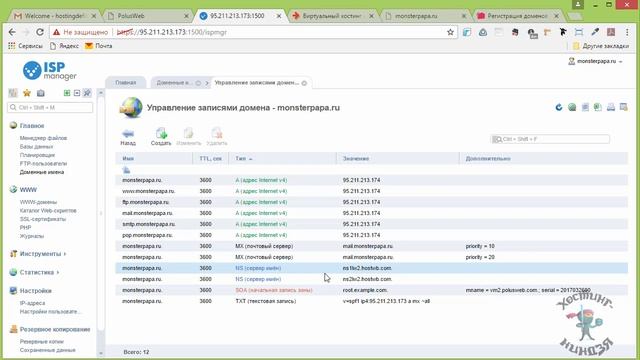Select the SOA record row root.example.com
The image size is (640, 360).
click(371, 290)
